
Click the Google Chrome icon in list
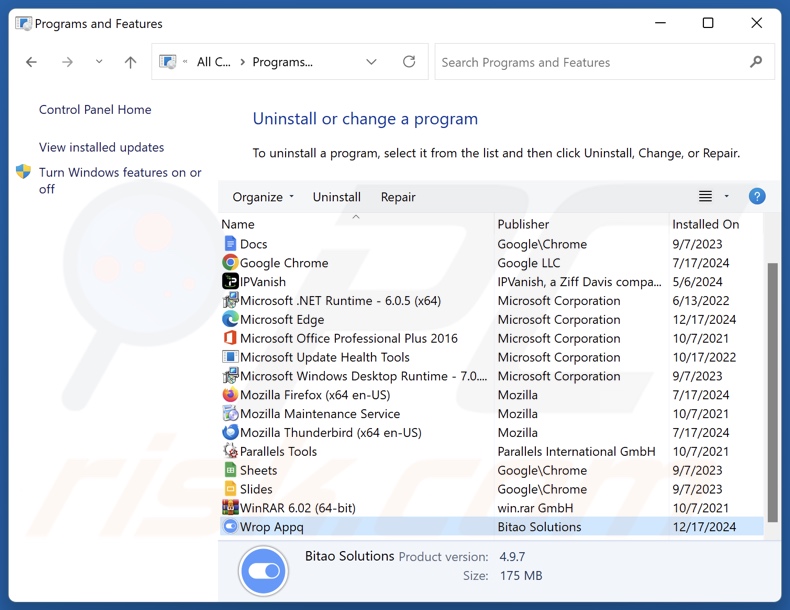click(x=230, y=262)
